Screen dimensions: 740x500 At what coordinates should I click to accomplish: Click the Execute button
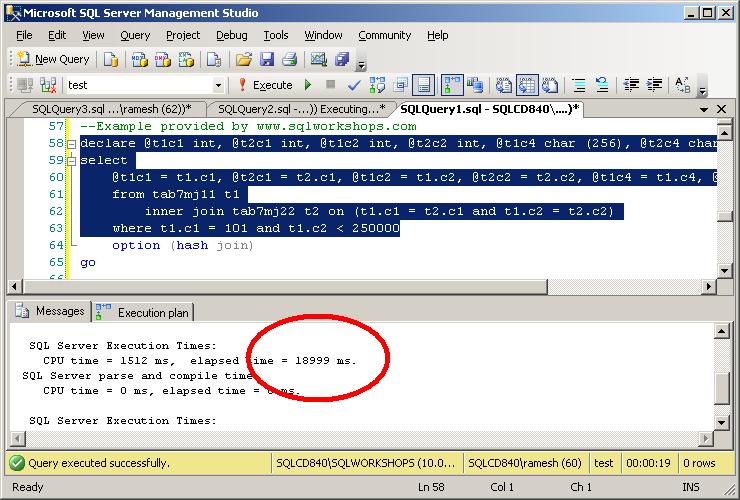(x=266, y=85)
